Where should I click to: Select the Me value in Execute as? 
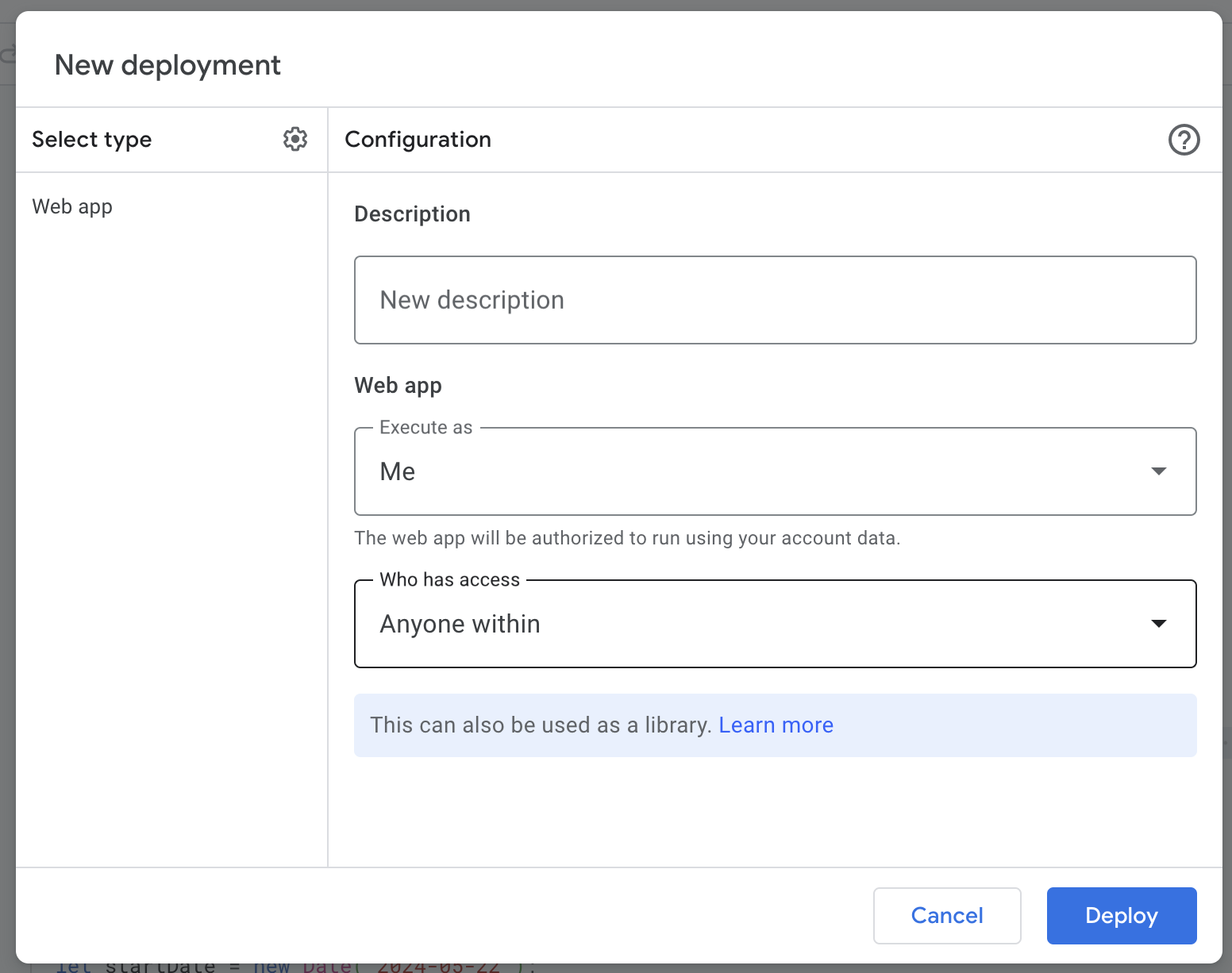tap(397, 471)
